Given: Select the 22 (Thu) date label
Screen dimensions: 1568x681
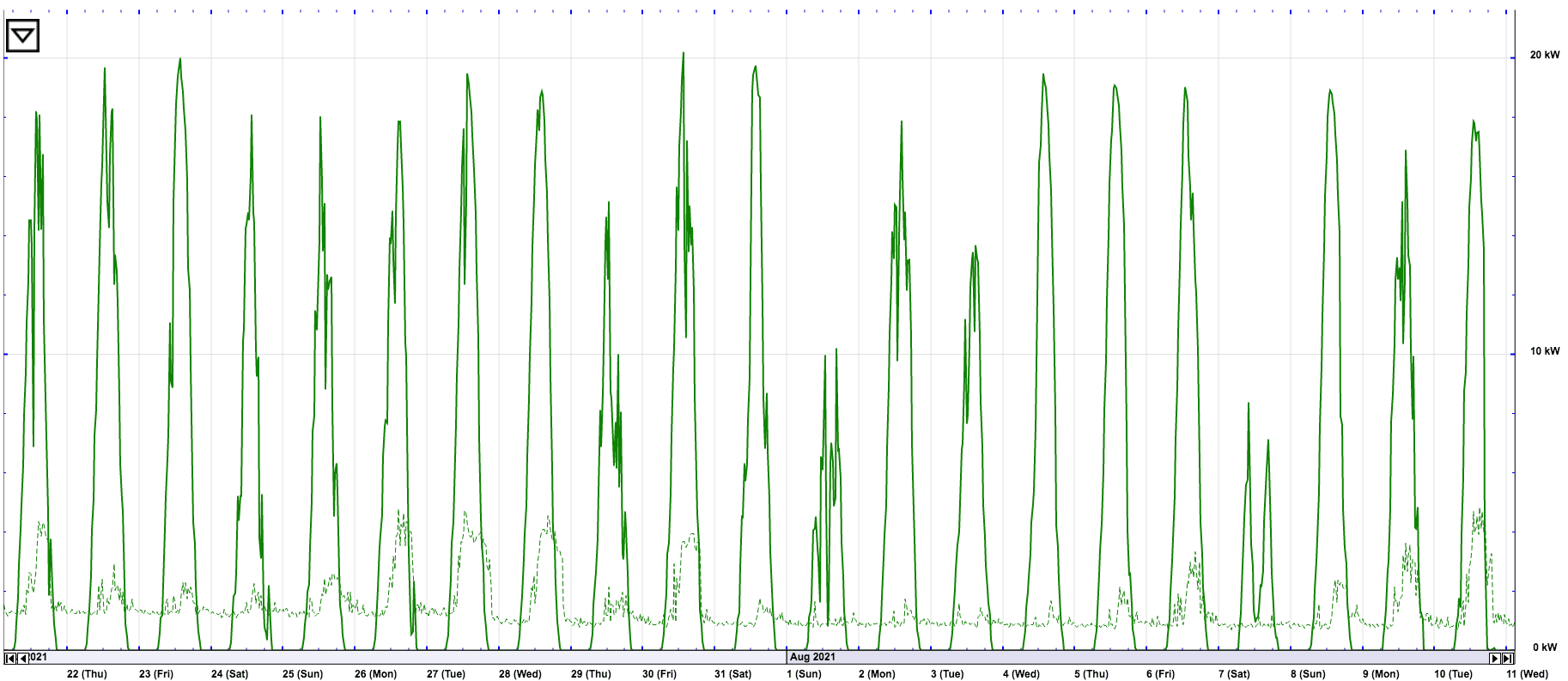Looking at the screenshot, I should [x=87, y=674].
